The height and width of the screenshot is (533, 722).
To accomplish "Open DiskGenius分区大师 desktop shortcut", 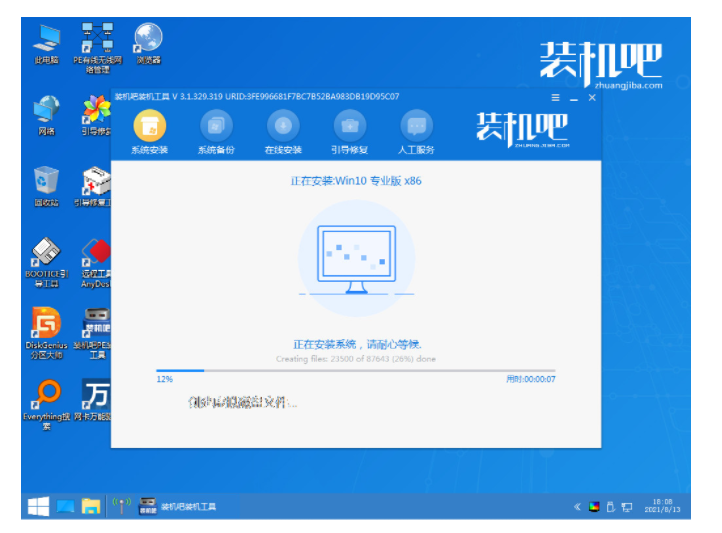I will pos(47,333).
